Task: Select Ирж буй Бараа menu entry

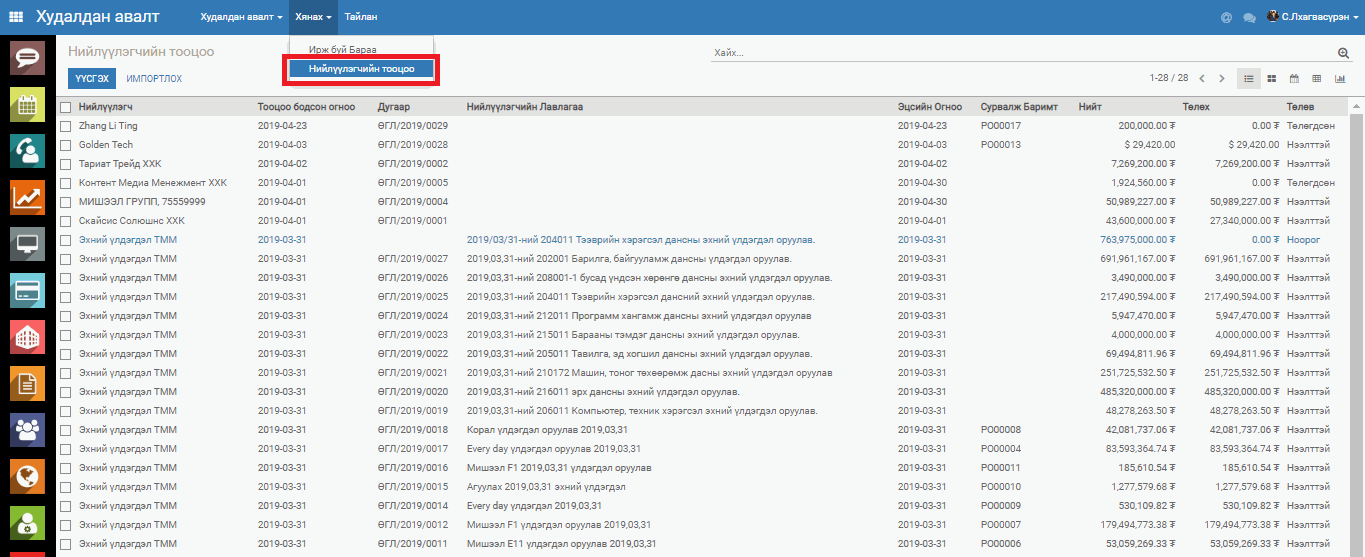Action: (343, 49)
